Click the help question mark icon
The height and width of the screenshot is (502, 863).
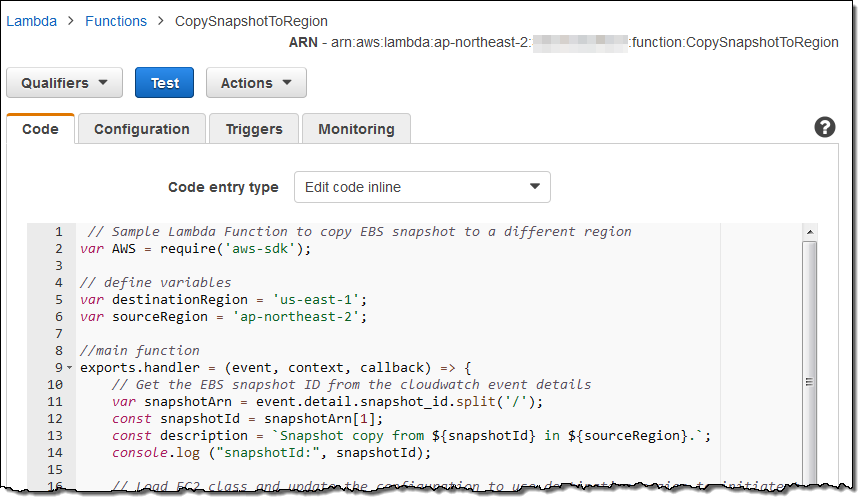point(825,127)
